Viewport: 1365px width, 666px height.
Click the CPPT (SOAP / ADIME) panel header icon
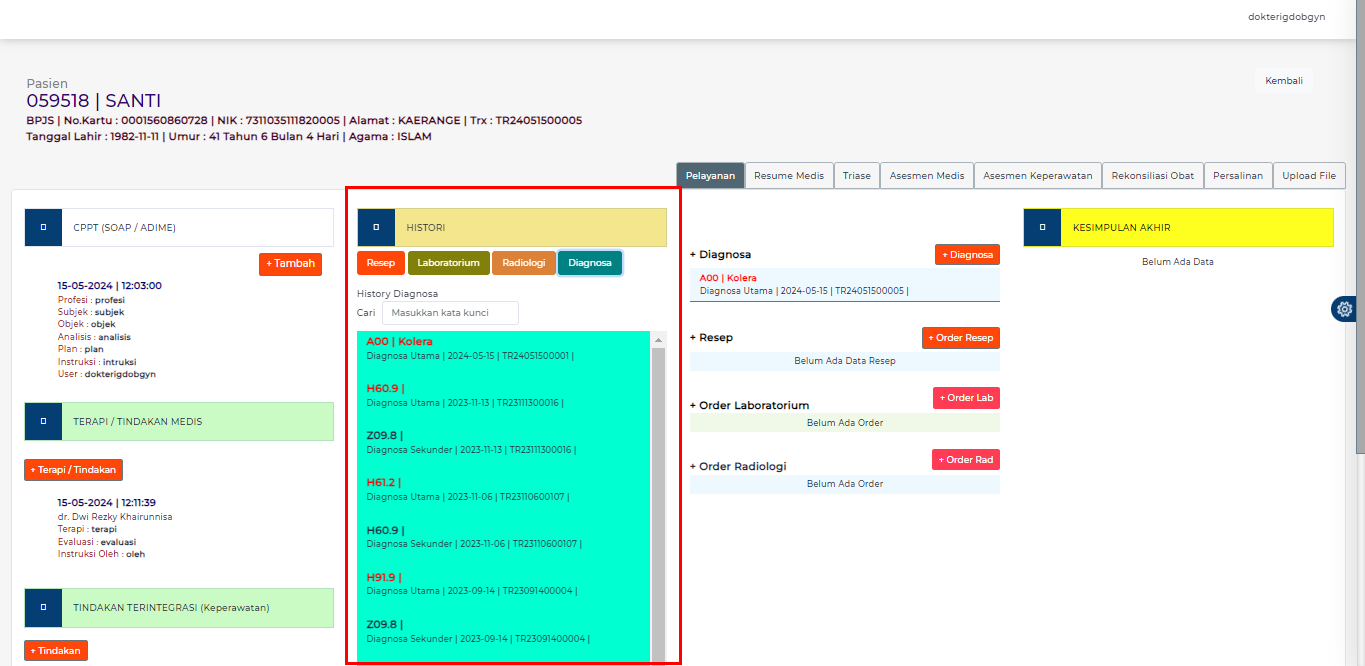pyautogui.click(x=42, y=227)
